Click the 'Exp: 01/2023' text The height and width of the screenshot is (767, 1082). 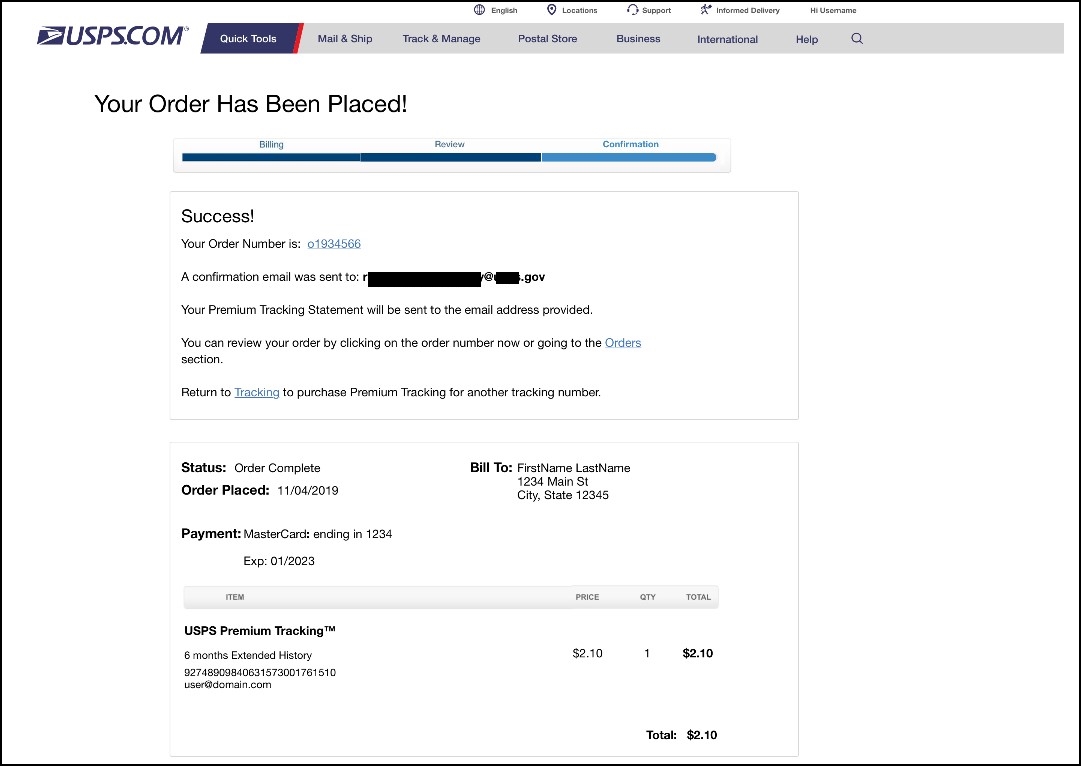click(279, 561)
